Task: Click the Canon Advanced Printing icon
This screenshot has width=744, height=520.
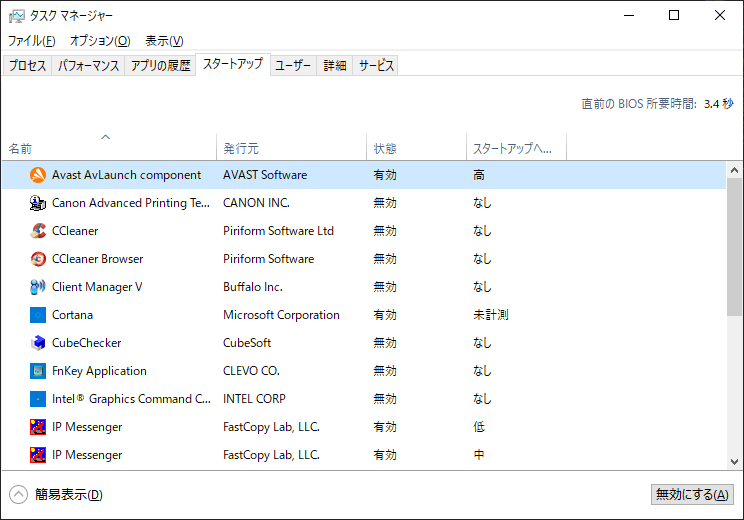Action: coord(38,203)
